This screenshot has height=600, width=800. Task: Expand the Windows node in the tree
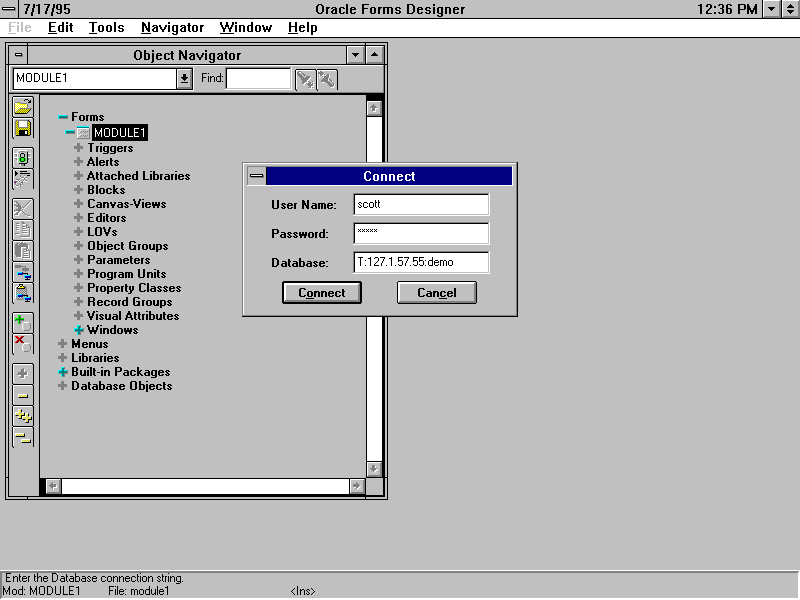coord(79,330)
